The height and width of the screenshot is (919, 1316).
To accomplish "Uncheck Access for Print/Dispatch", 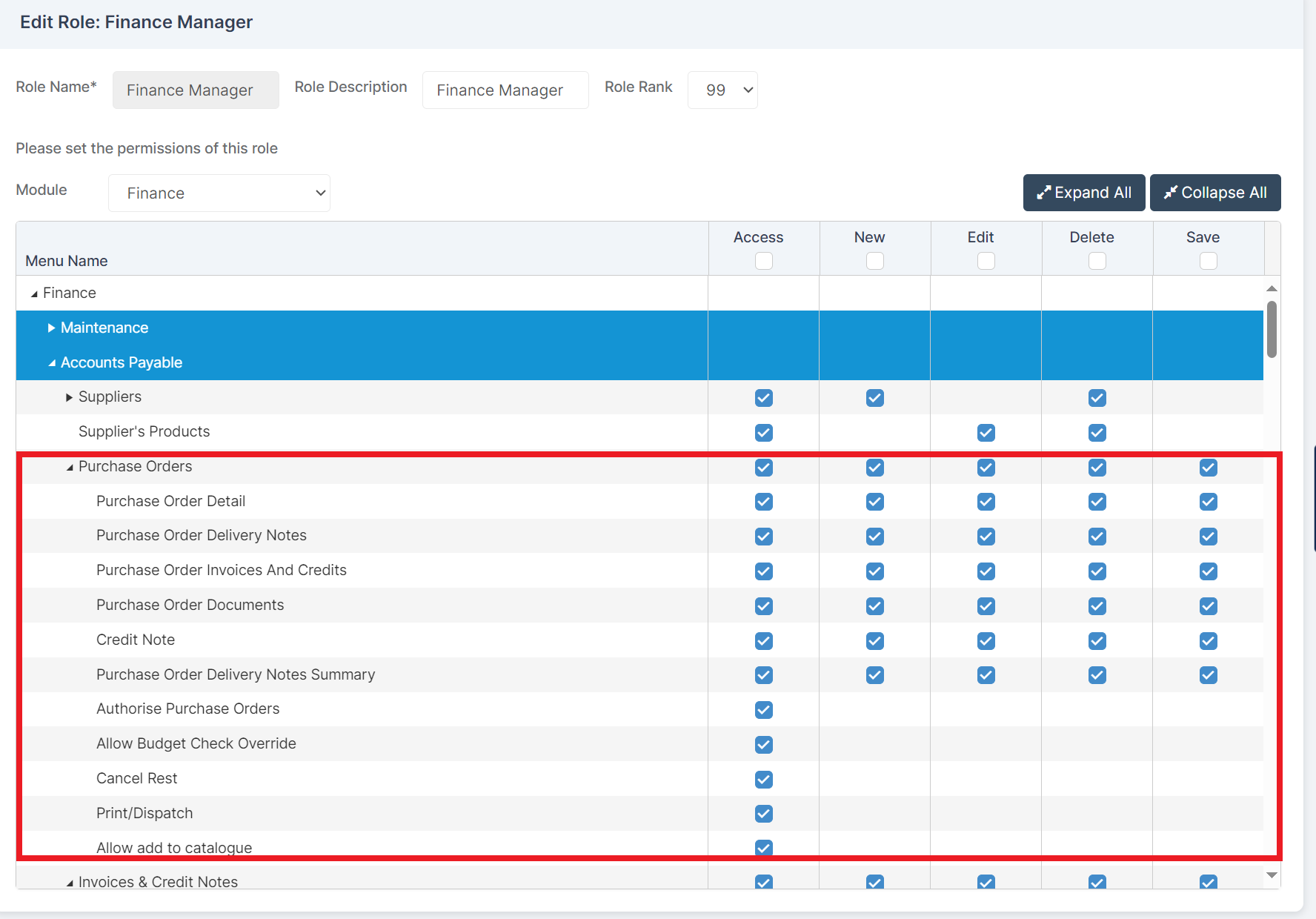I will click(763, 813).
